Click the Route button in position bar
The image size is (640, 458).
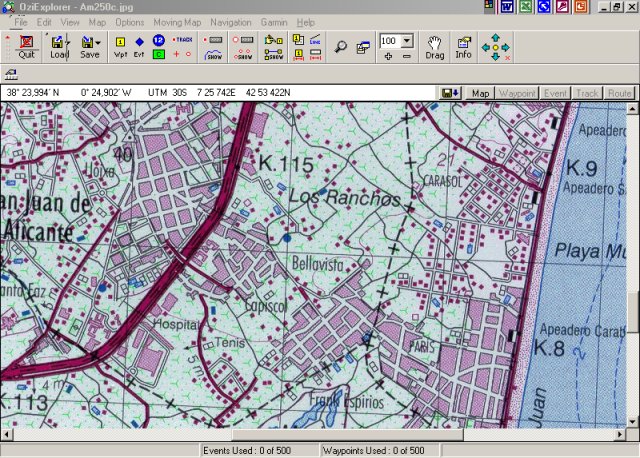619,93
